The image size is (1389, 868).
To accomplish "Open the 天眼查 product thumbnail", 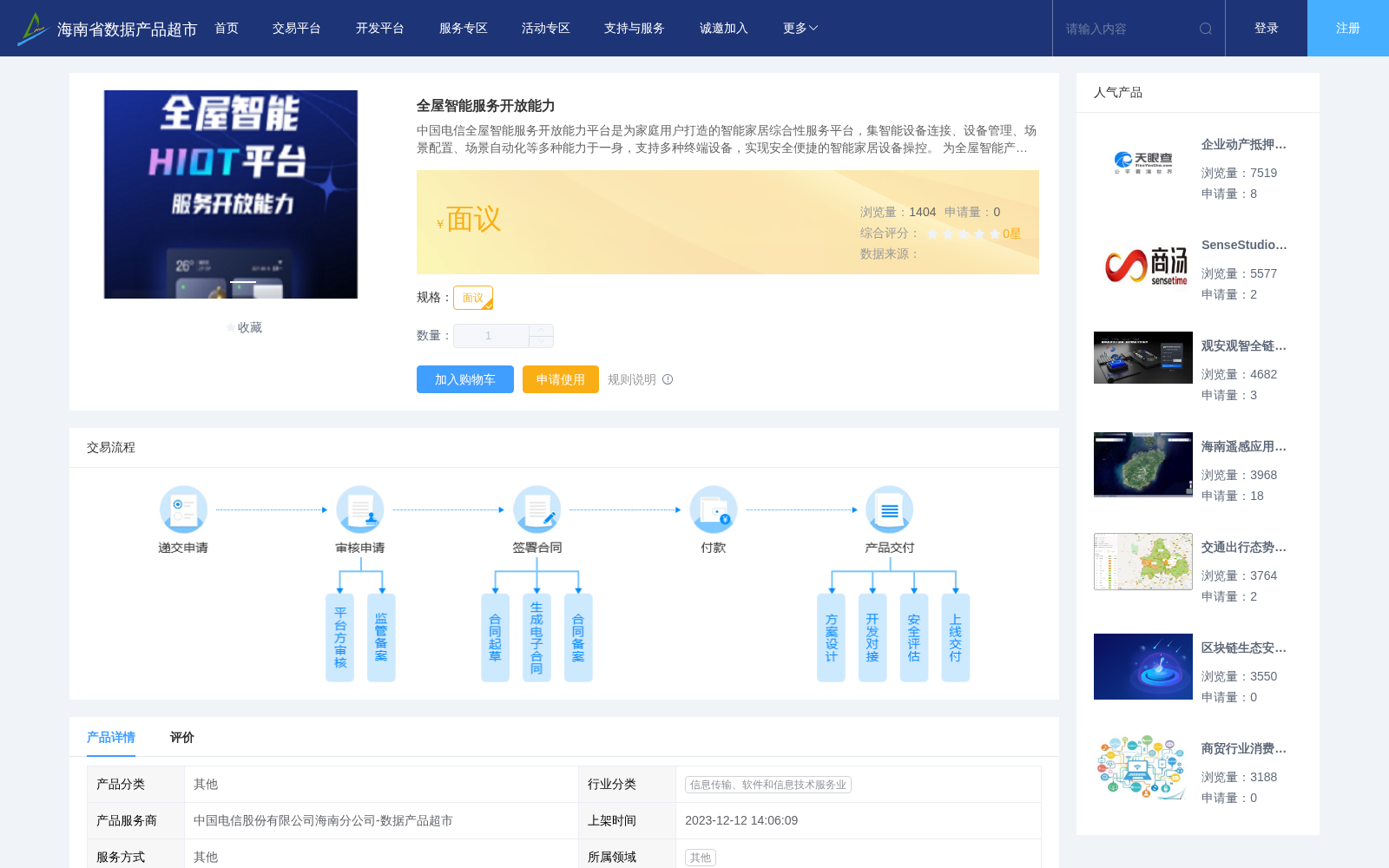I will point(1143,162).
